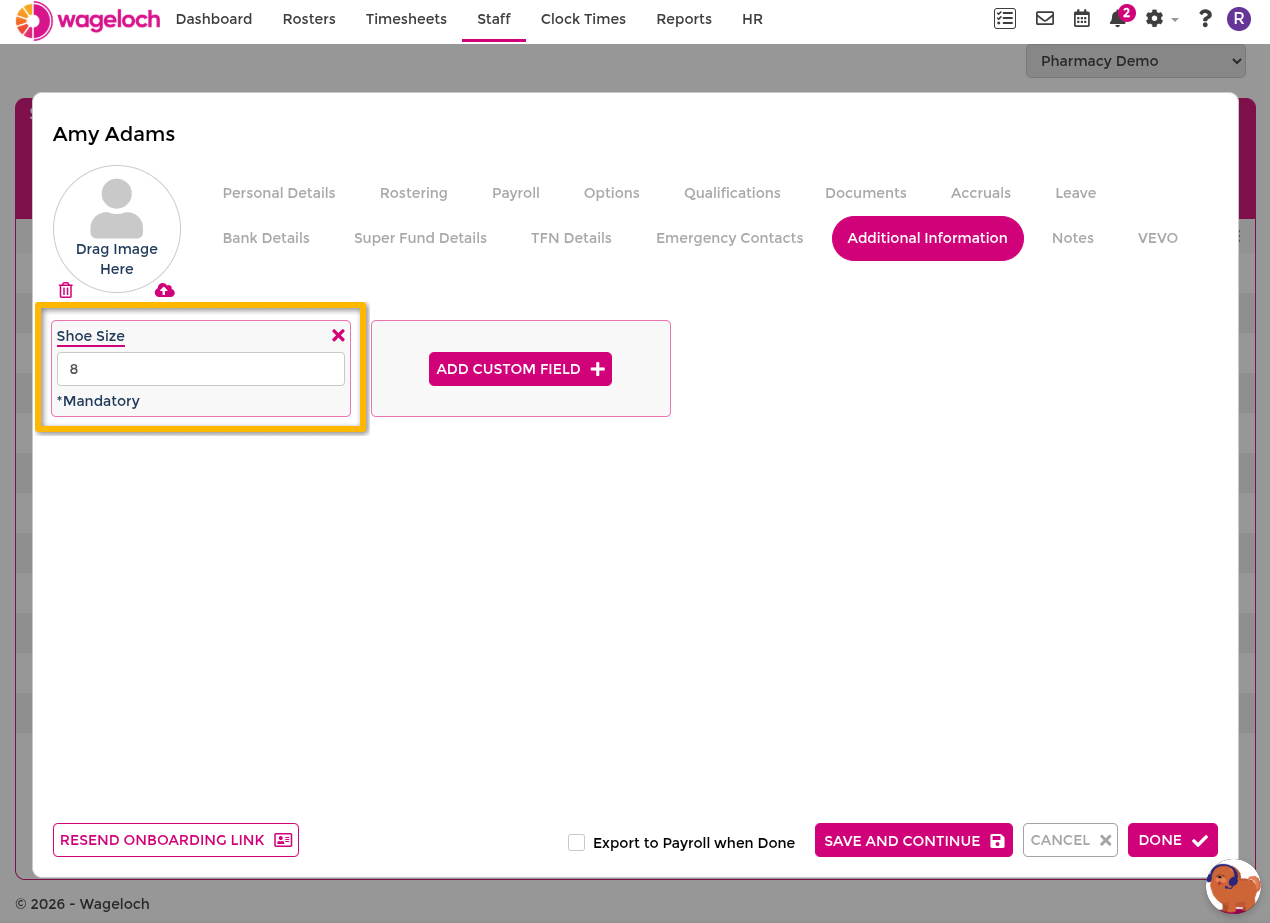Viewport: 1270px width, 923px height.
Task: Go to Dashboard in the top menu
Action: 214,19
